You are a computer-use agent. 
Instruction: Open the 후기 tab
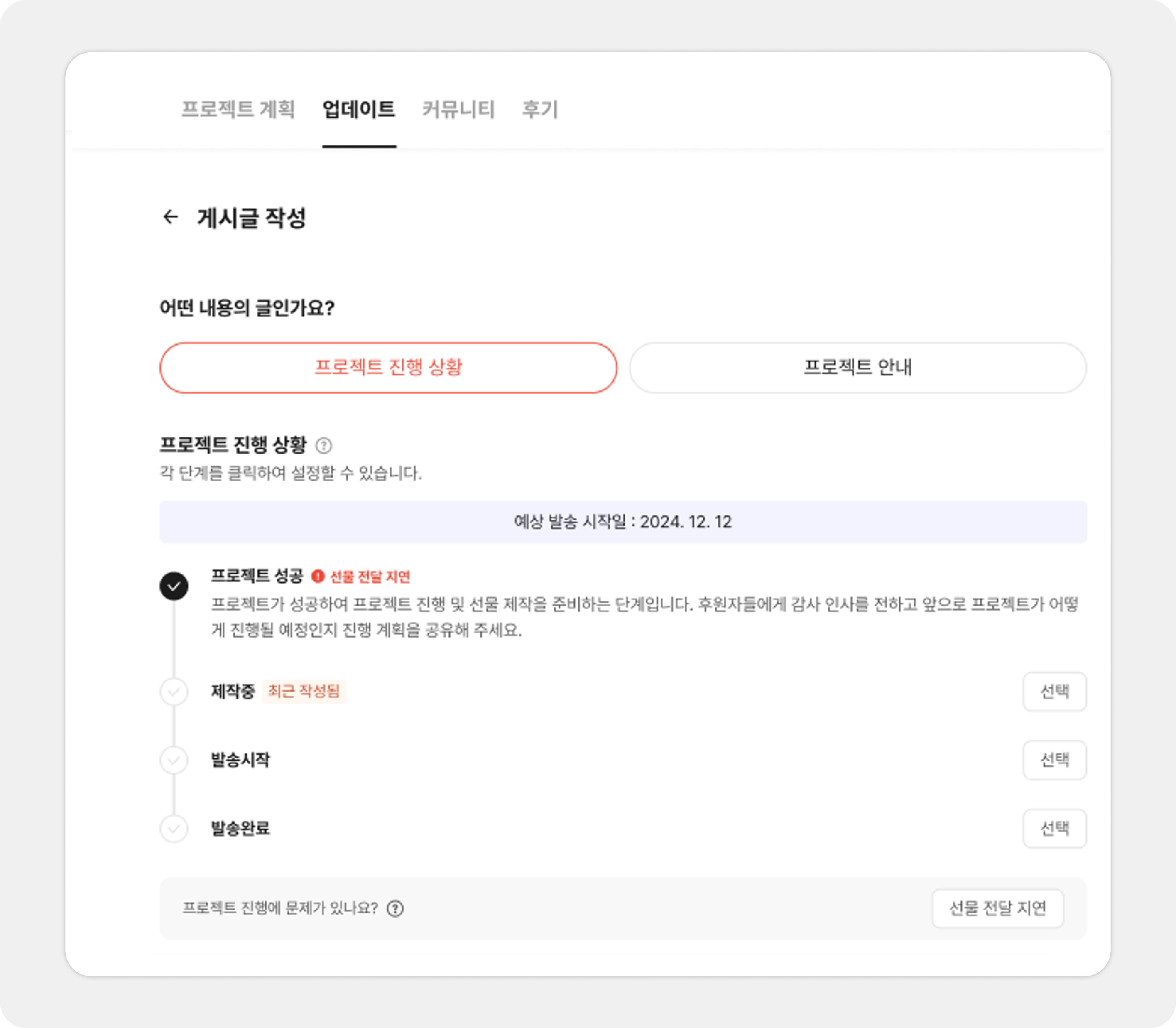540,109
